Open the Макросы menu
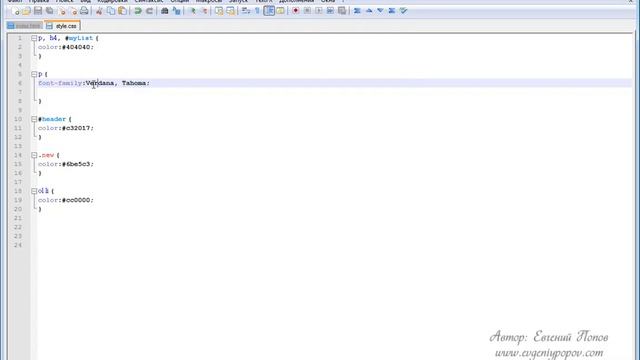This screenshot has height=360, width=640. [x=209, y=1]
